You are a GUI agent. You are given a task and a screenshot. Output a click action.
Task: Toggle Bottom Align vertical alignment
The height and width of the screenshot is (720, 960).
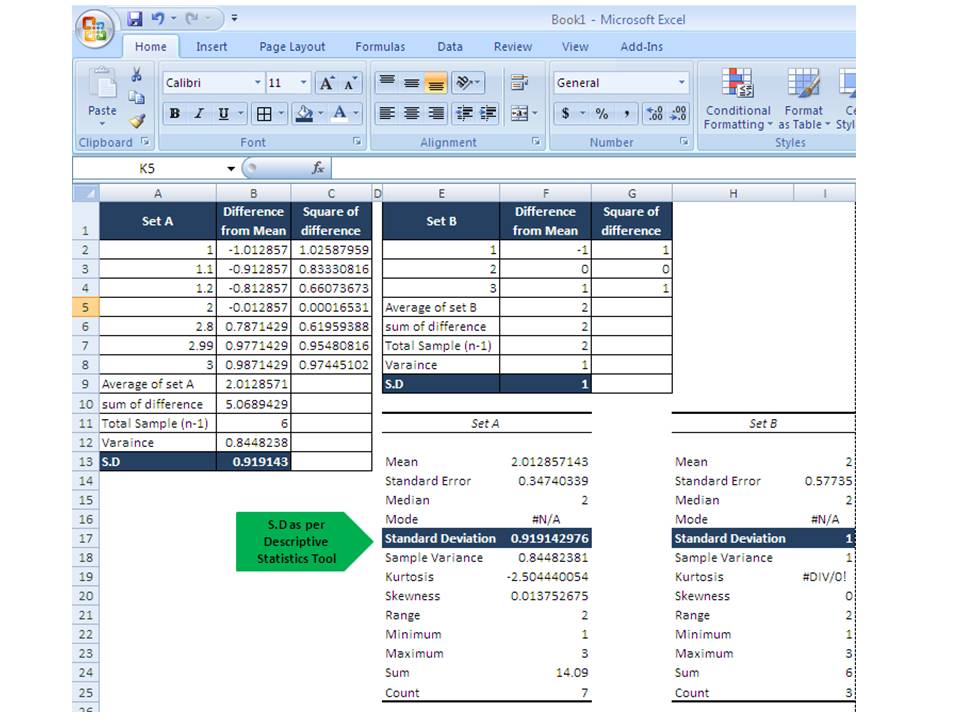click(436, 84)
